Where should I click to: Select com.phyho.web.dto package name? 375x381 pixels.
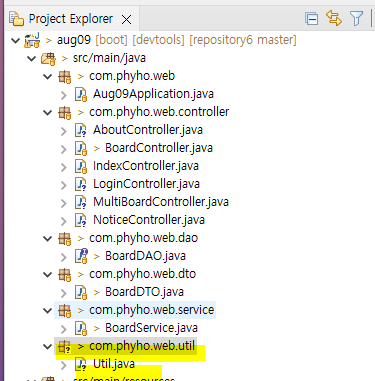click(142, 274)
